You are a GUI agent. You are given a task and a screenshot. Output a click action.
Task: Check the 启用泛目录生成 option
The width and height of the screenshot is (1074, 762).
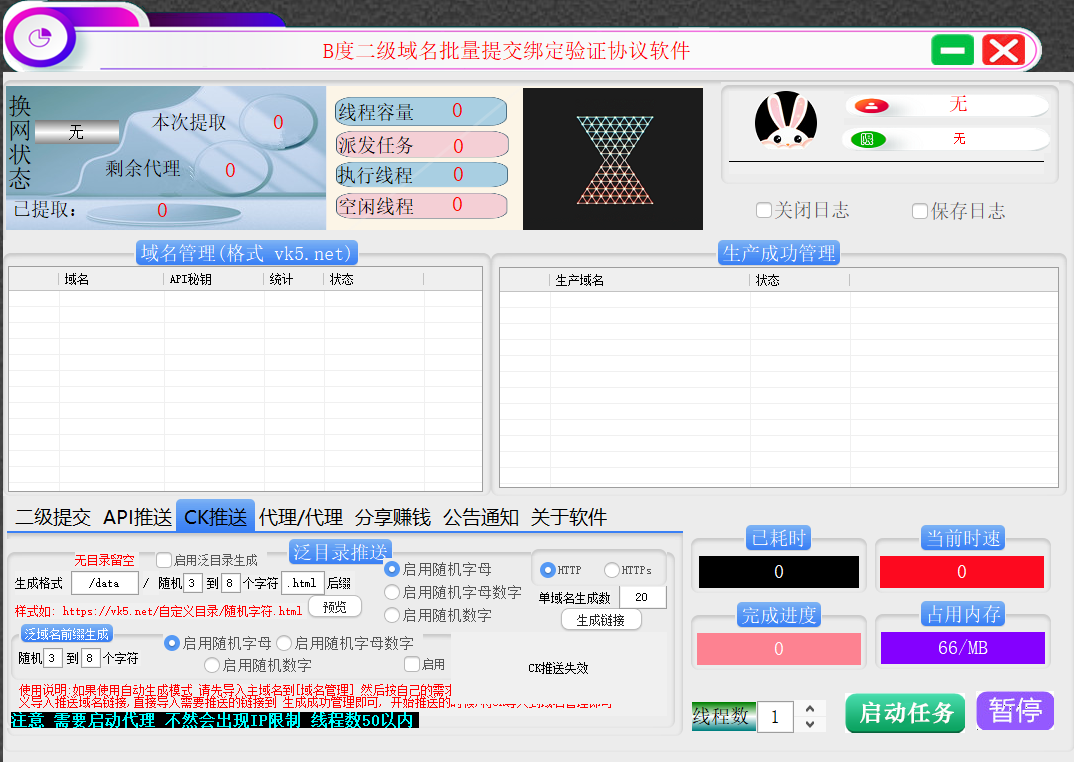click(164, 560)
